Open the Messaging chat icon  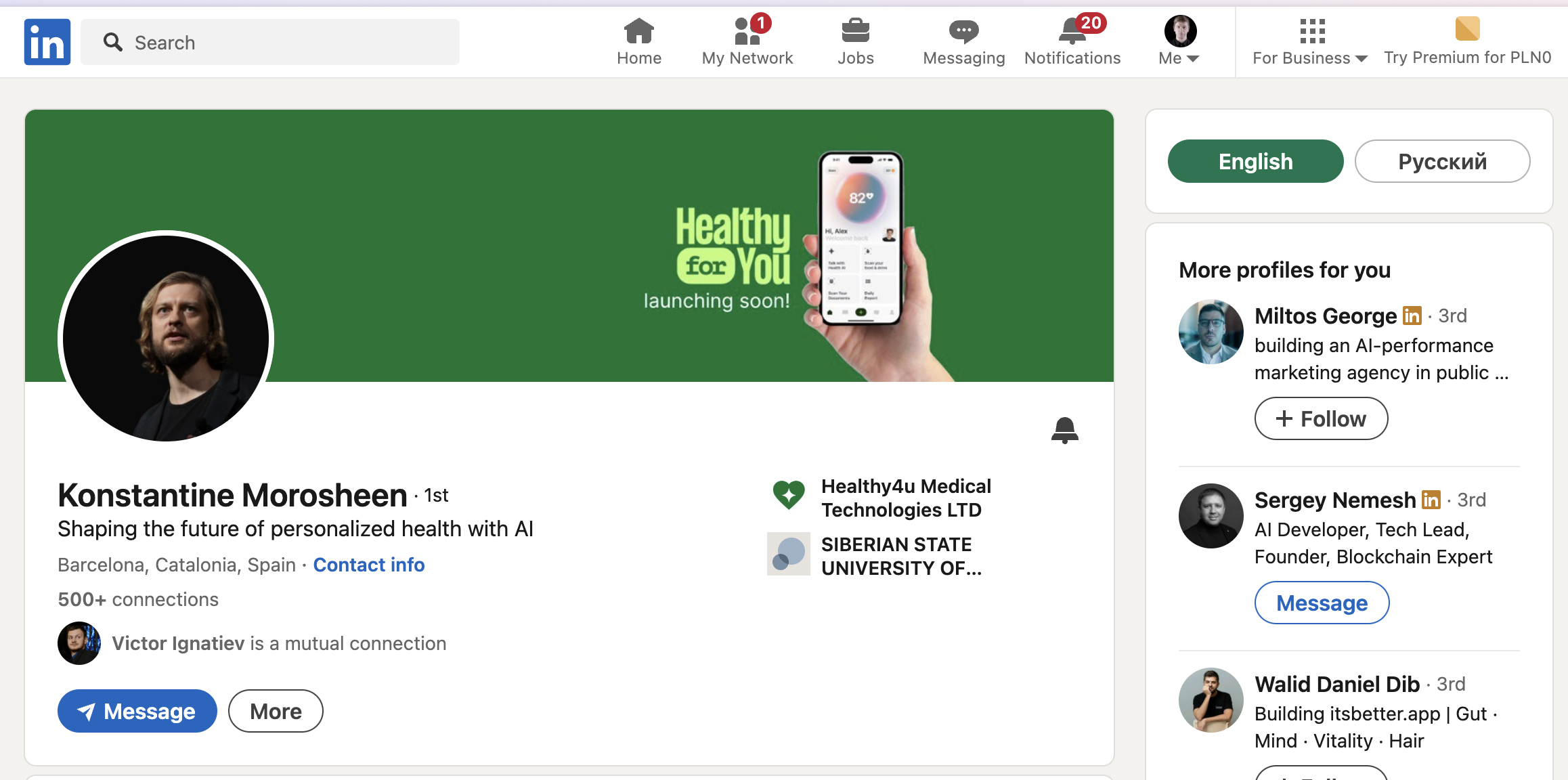pos(963,31)
